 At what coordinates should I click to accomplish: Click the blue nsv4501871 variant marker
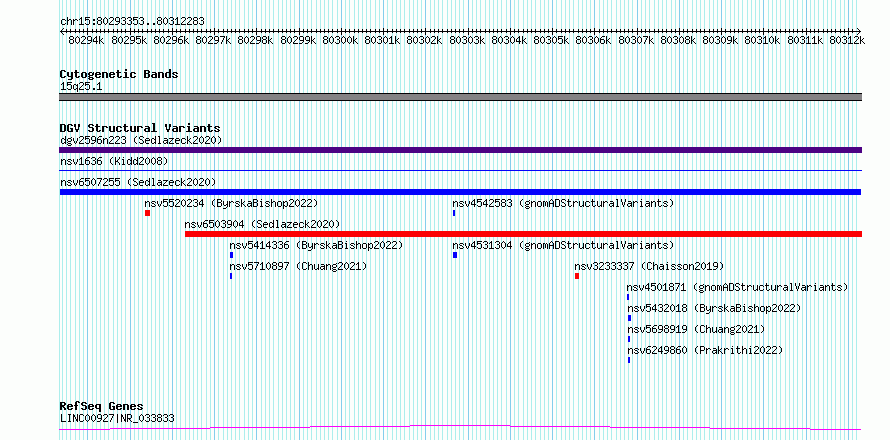[x=628, y=297]
